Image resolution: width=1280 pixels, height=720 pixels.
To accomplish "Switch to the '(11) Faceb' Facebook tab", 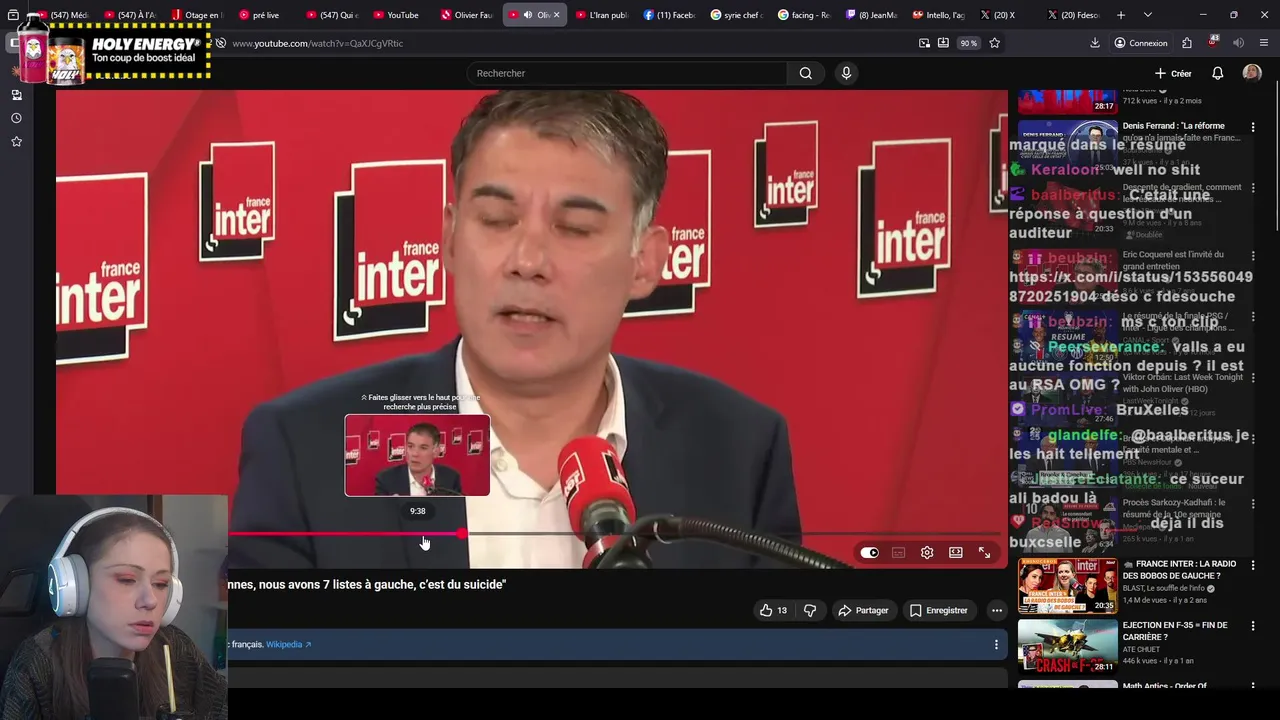I will [x=670, y=15].
